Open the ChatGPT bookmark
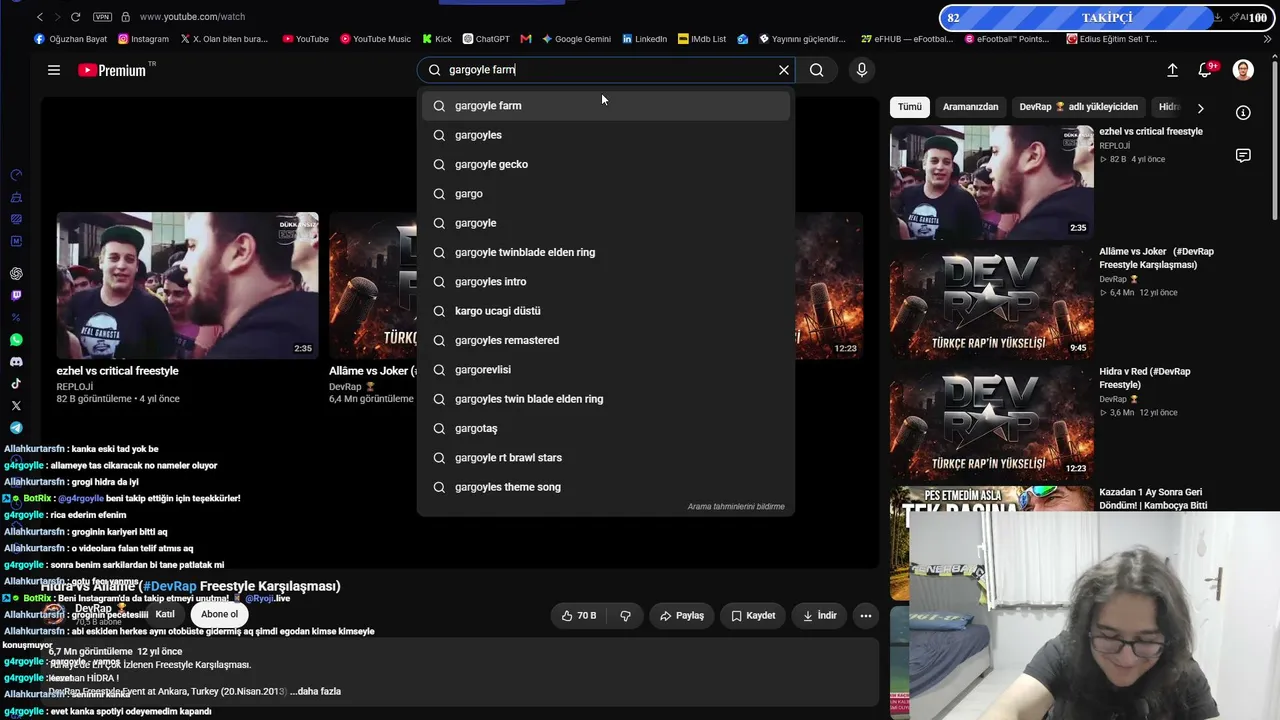The height and width of the screenshot is (720, 1280). pos(486,39)
